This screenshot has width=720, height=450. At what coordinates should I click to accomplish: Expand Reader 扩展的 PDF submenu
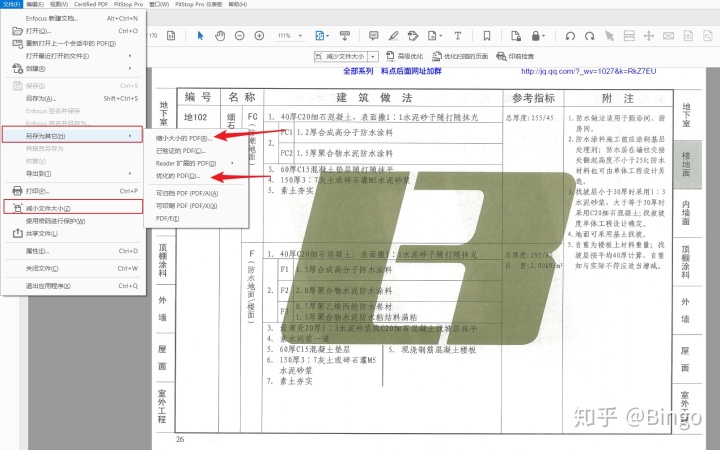coord(197,163)
